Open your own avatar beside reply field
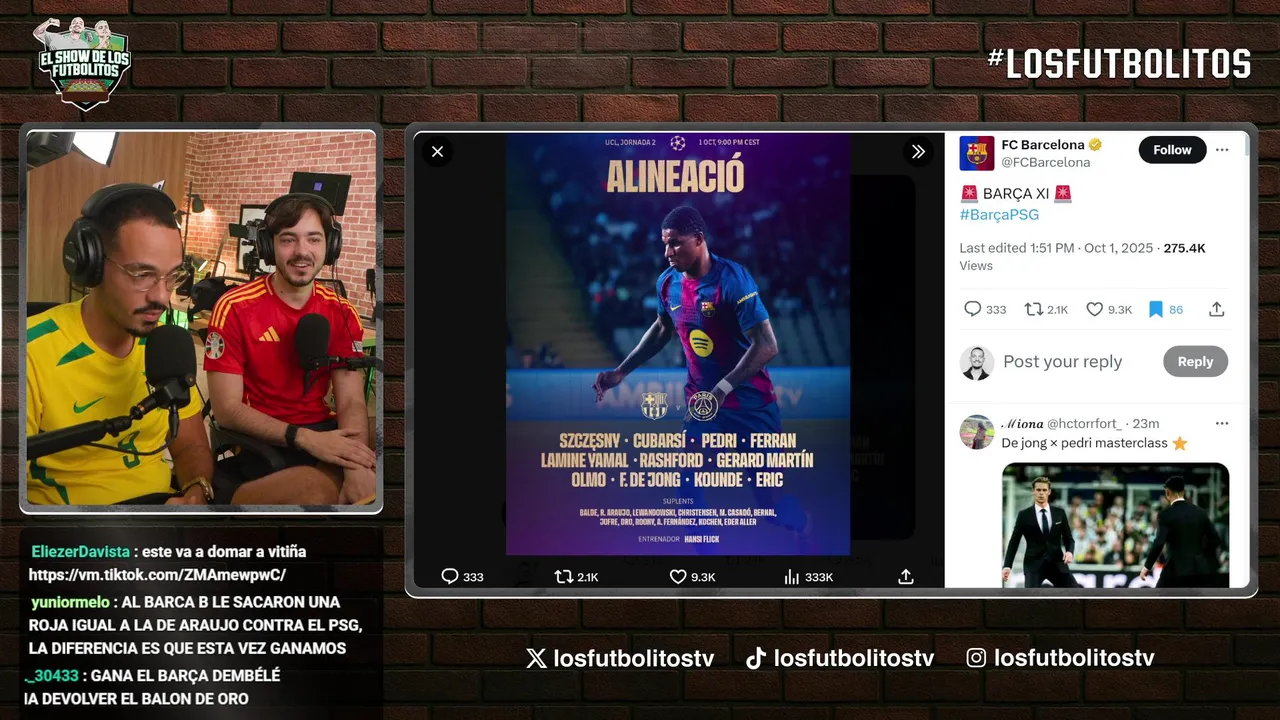Image resolution: width=1280 pixels, height=720 pixels. point(976,362)
